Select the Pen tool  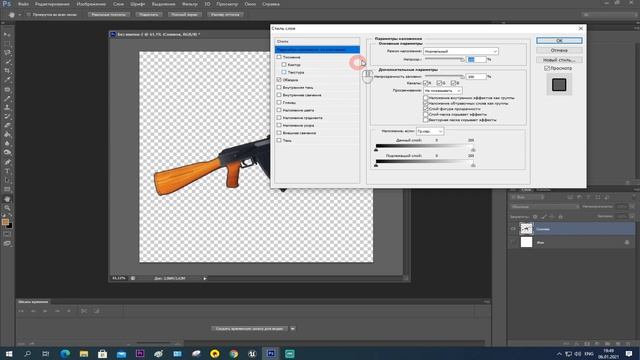tap(7, 162)
